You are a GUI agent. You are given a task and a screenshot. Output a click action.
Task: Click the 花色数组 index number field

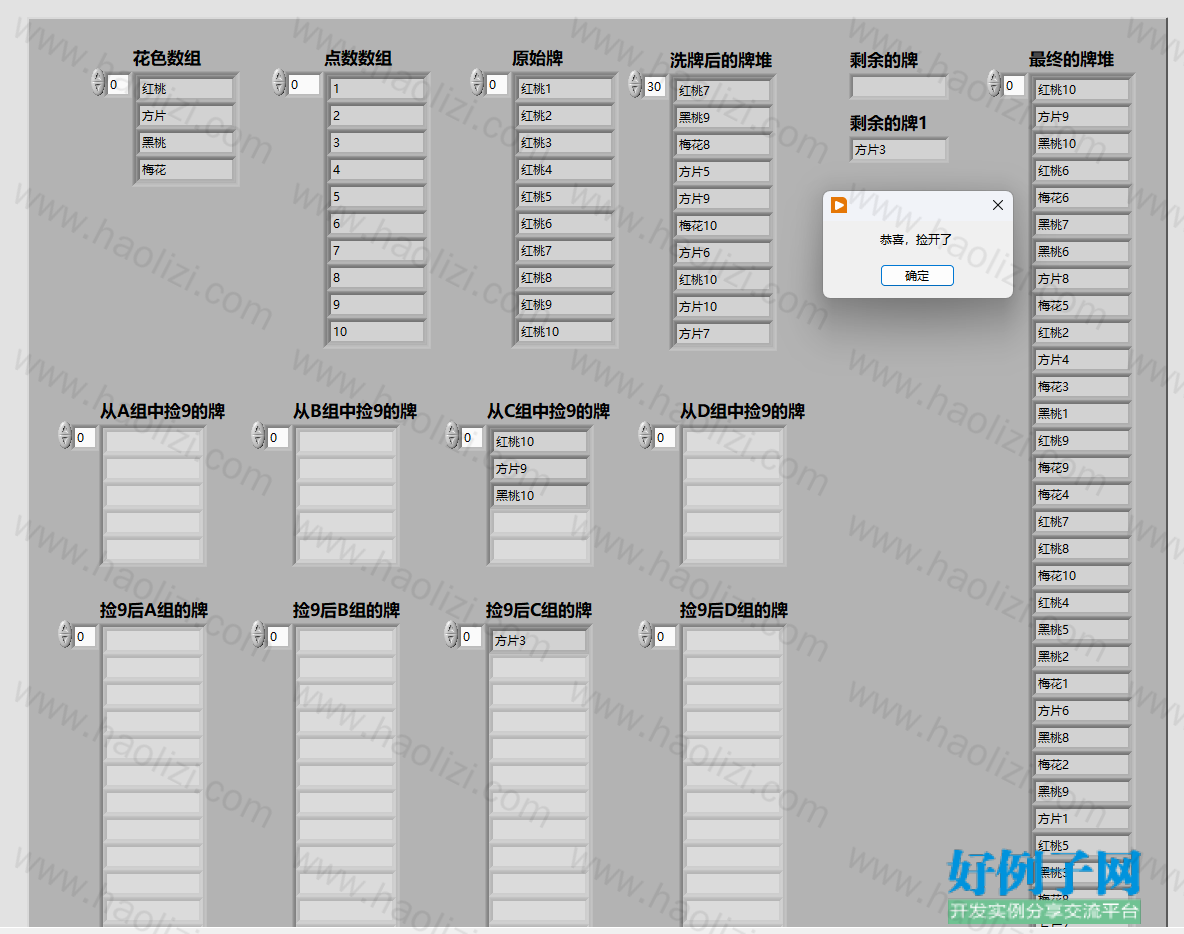[118, 85]
